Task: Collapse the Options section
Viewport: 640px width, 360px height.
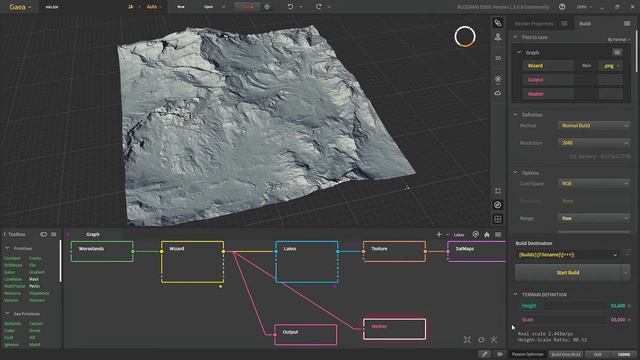Action: (x=515, y=173)
